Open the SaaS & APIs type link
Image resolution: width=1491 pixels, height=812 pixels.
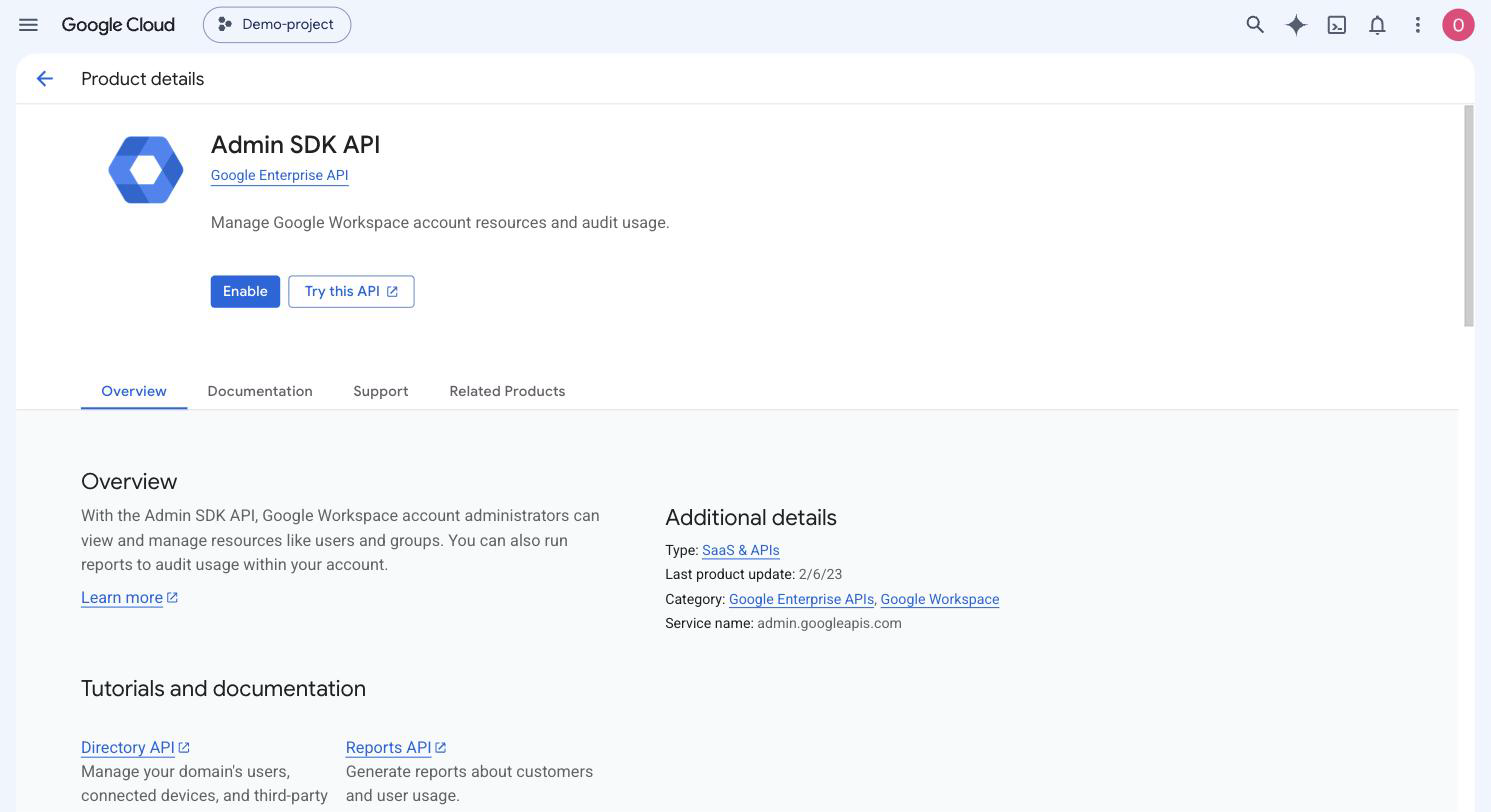tap(740, 550)
